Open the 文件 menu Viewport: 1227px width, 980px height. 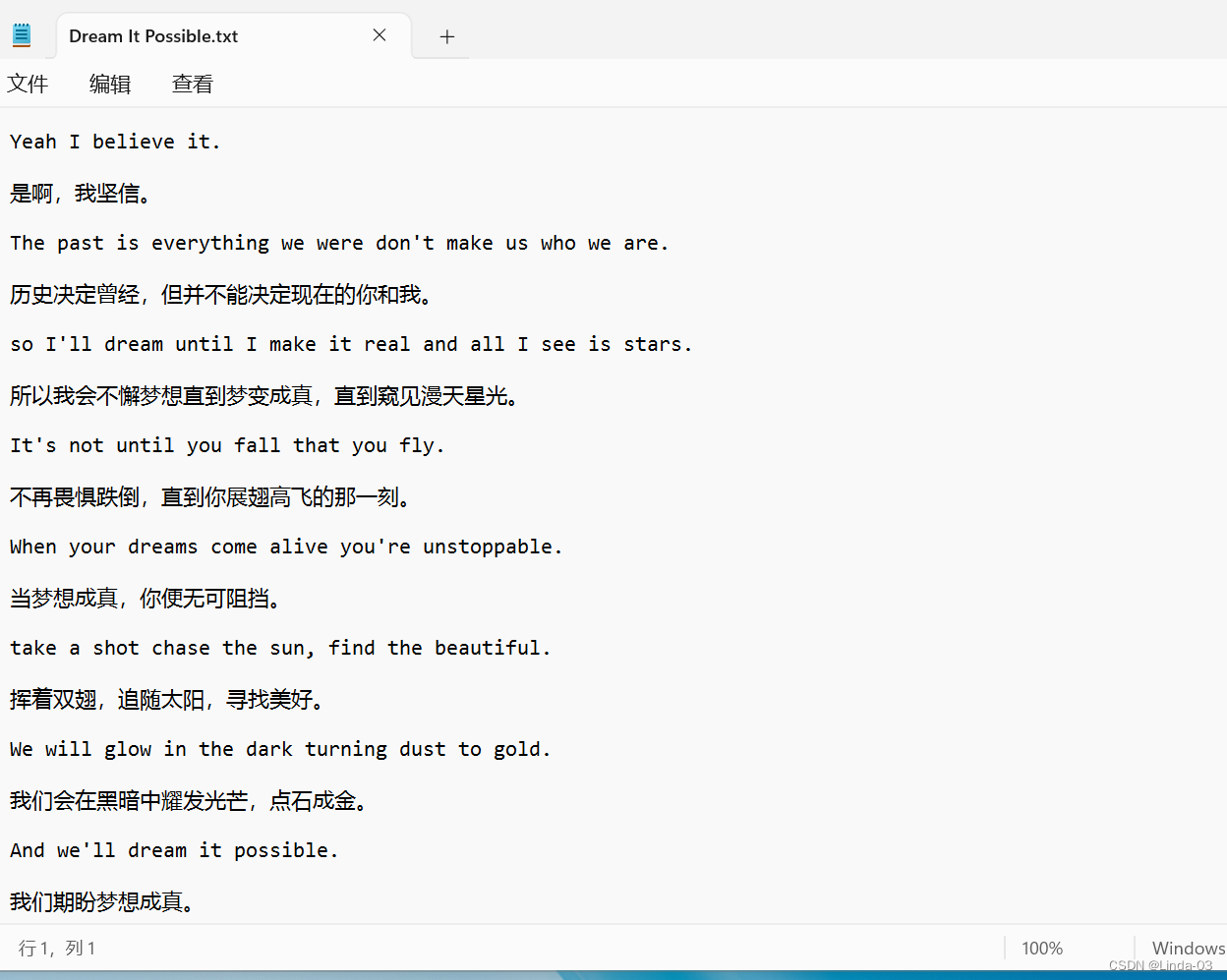28,85
